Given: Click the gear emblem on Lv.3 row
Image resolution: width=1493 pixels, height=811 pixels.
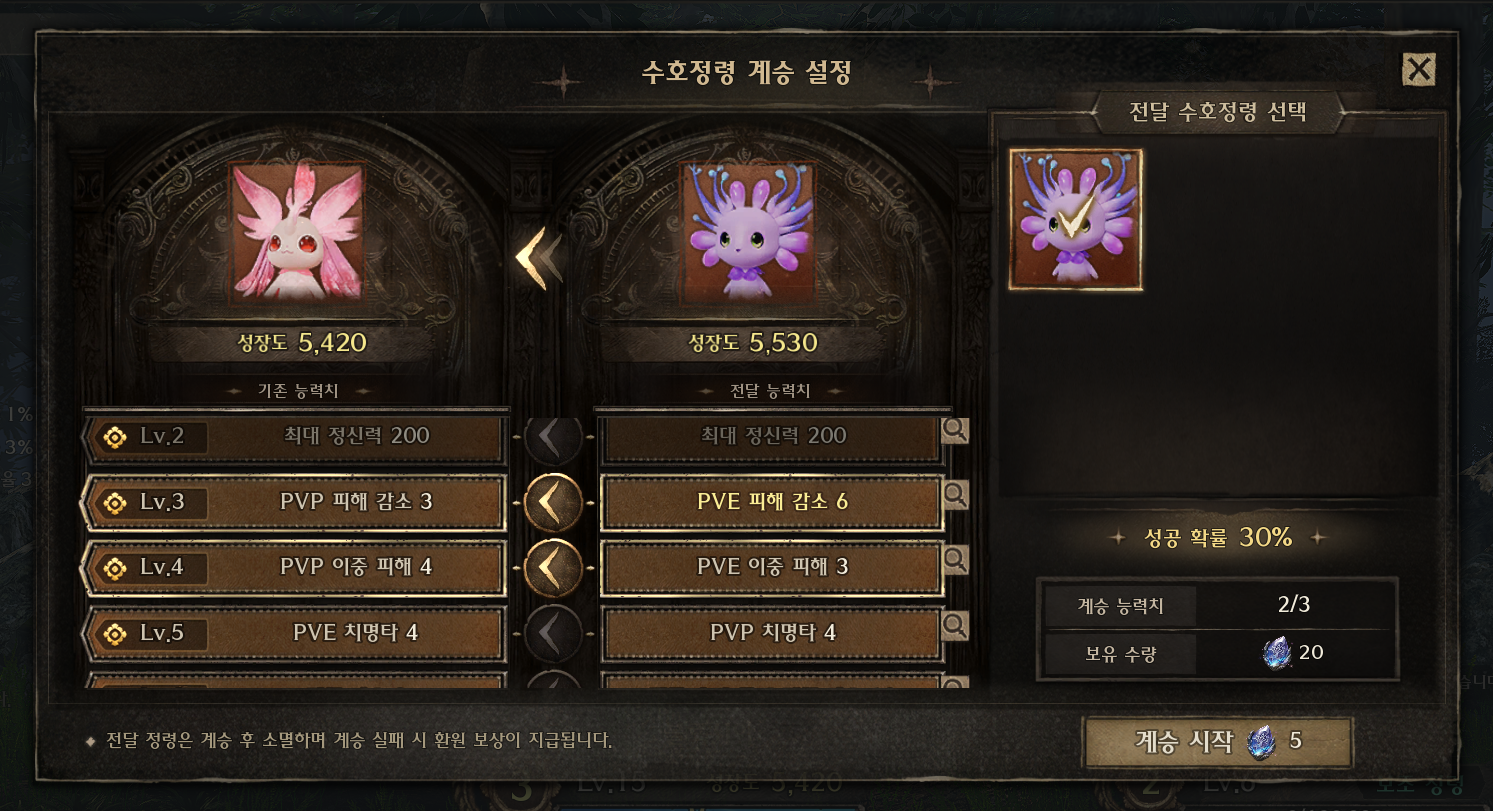Looking at the screenshot, I should [115, 502].
